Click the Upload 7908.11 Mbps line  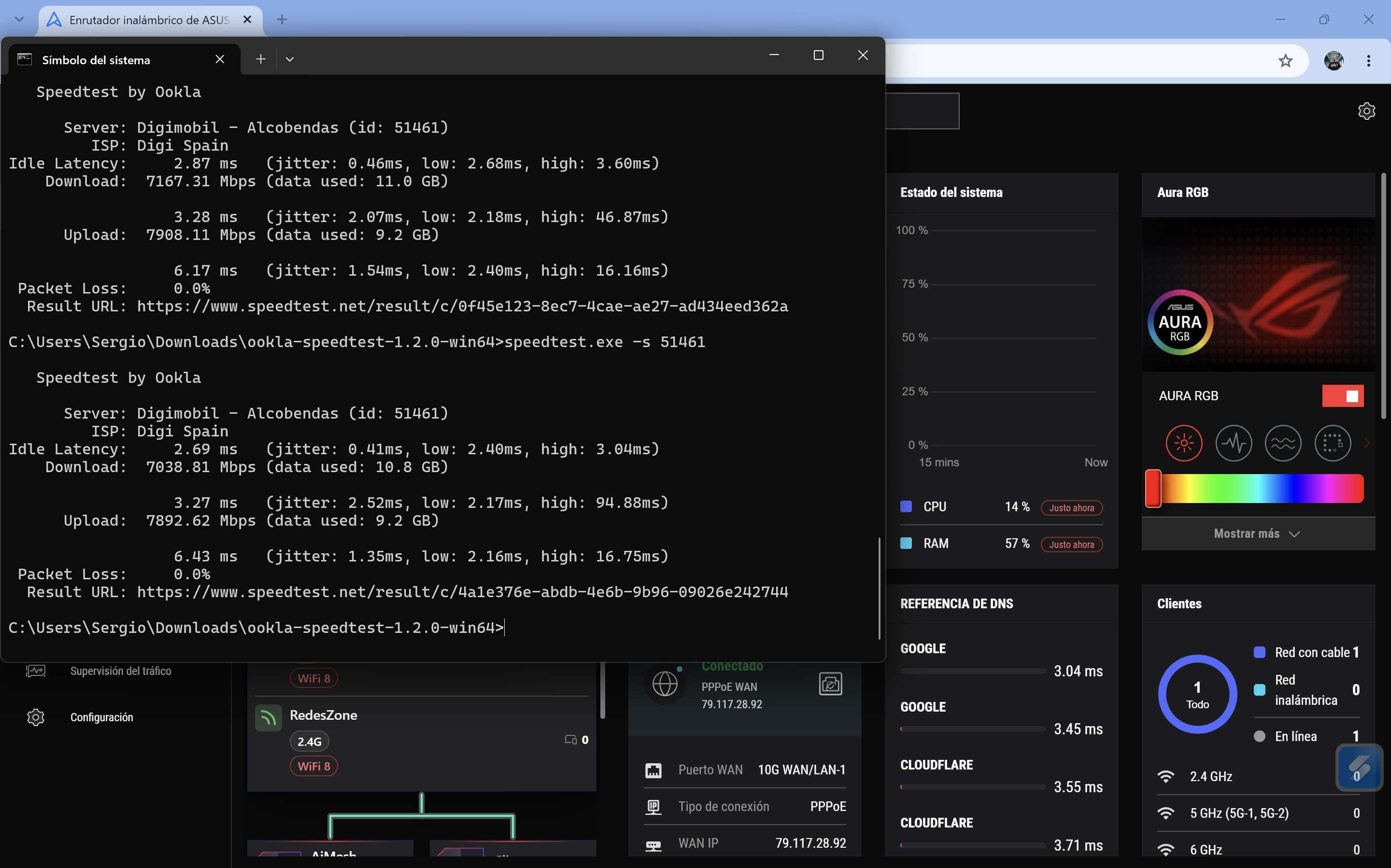(x=251, y=235)
